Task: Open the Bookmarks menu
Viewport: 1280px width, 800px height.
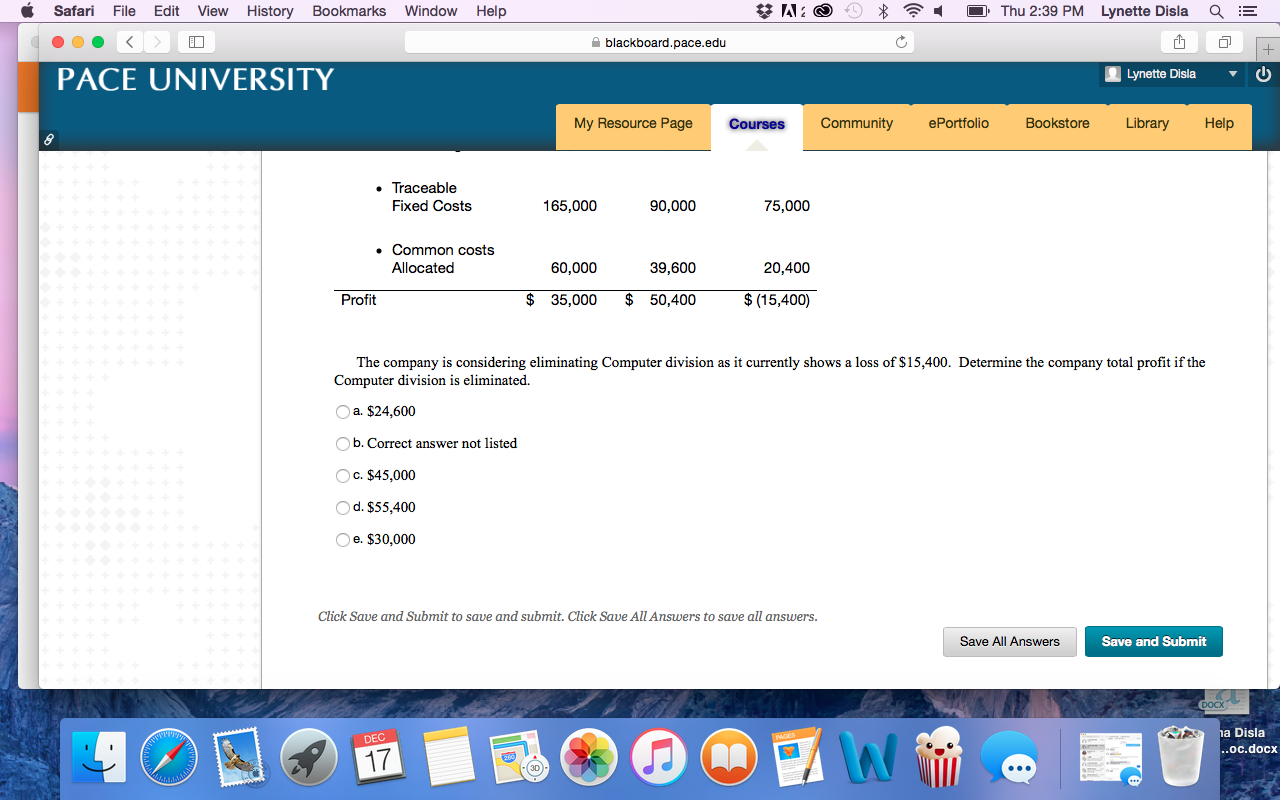Action: [349, 11]
